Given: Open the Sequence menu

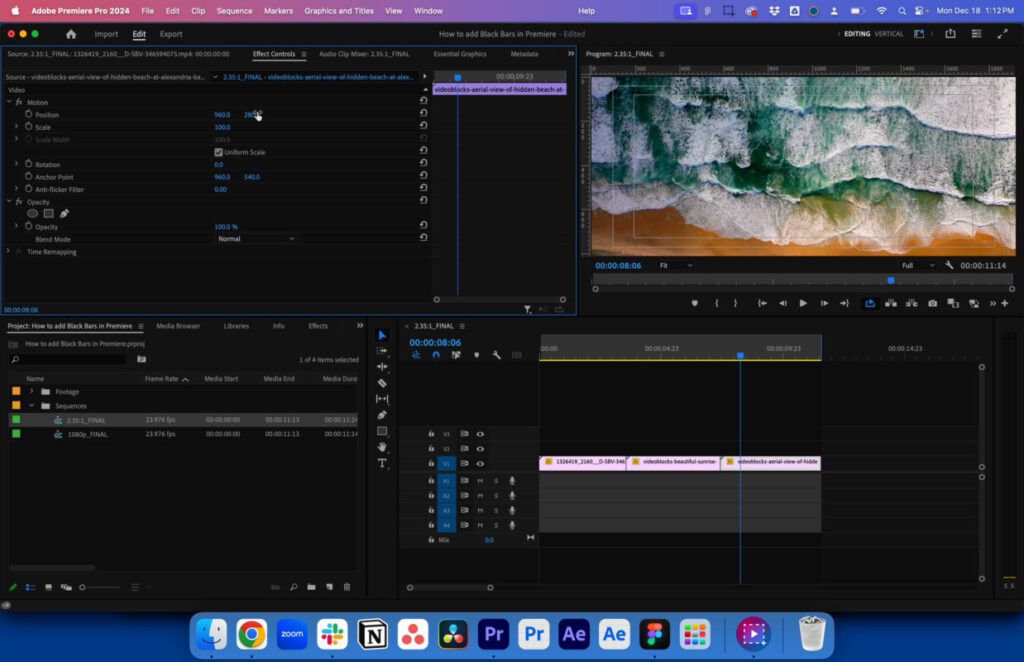Looking at the screenshot, I should [234, 10].
